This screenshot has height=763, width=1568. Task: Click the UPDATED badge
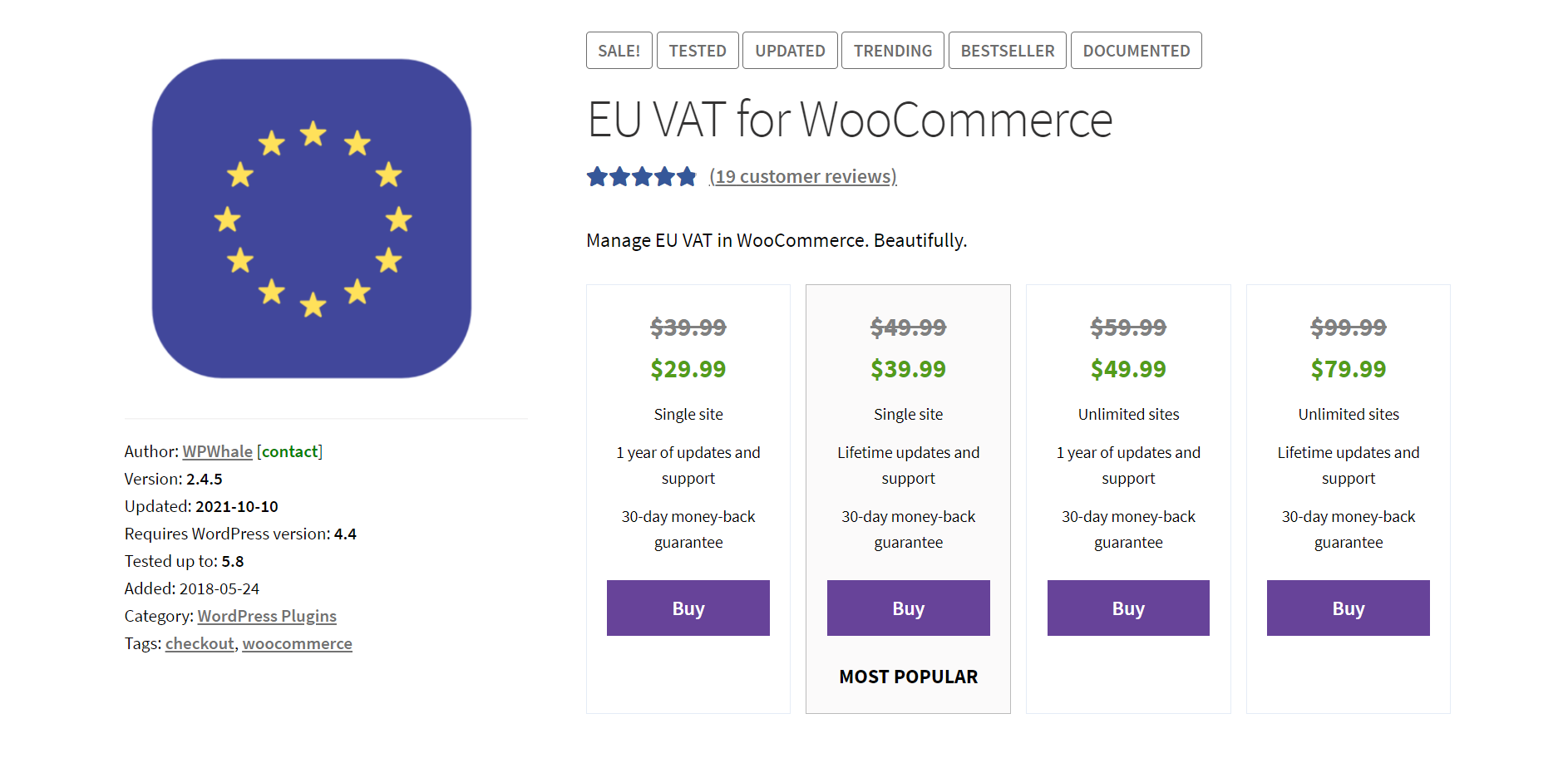790,51
